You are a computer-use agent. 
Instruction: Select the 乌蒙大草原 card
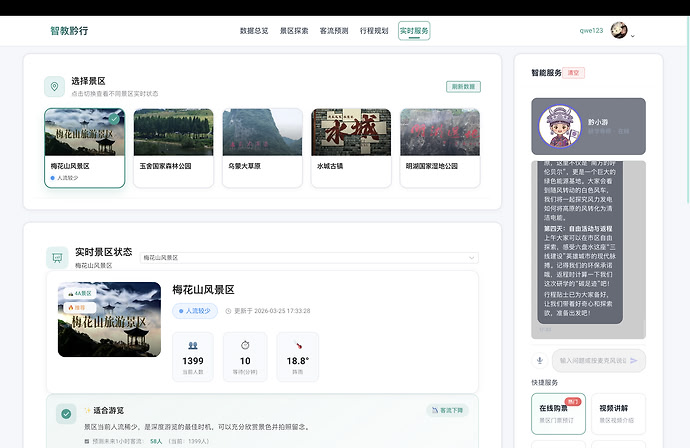tap(262, 148)
